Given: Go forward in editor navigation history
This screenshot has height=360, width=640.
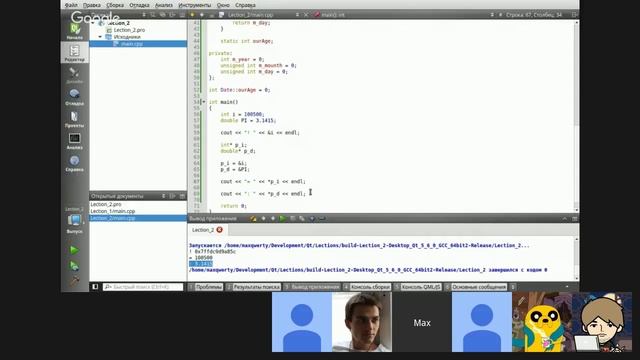Looking at the screenshot, I should 202,15.
